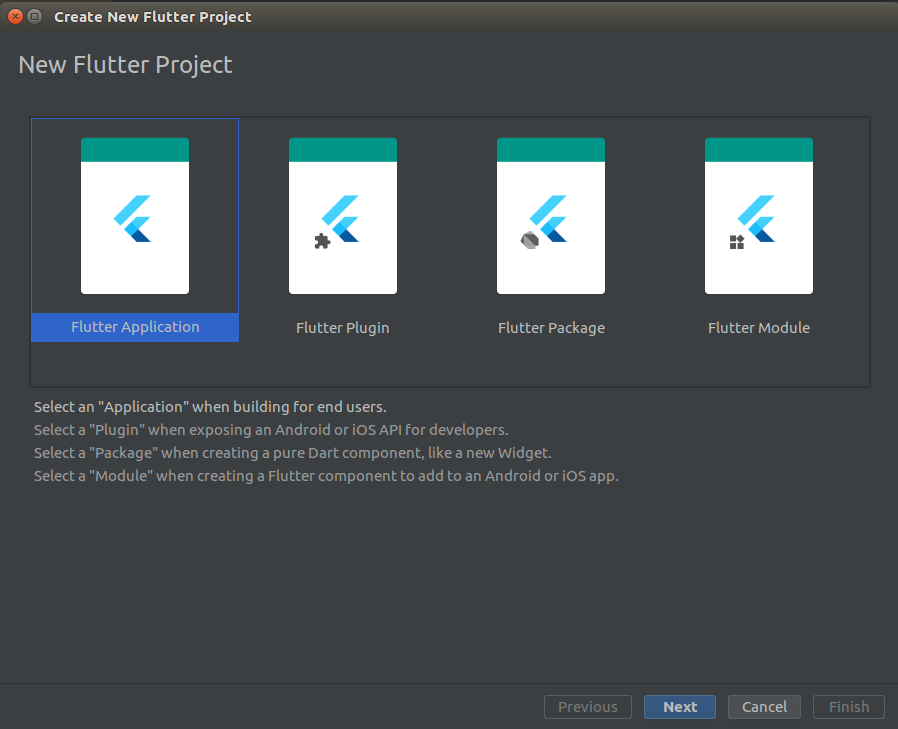Click the "Package" description line

(x=293, y=453)
